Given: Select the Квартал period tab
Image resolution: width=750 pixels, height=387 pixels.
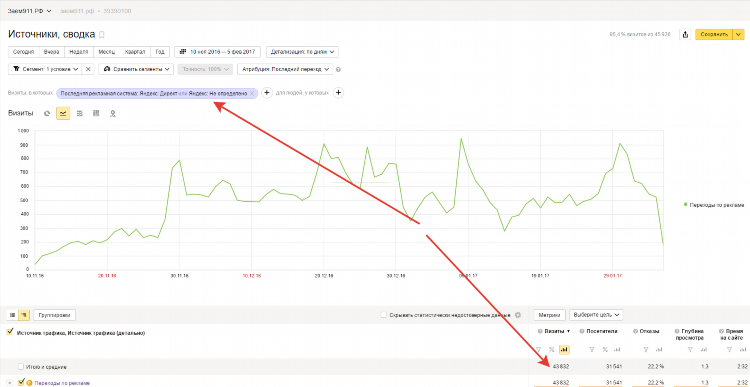Looking at the screenshot, I should pos(135,52).
